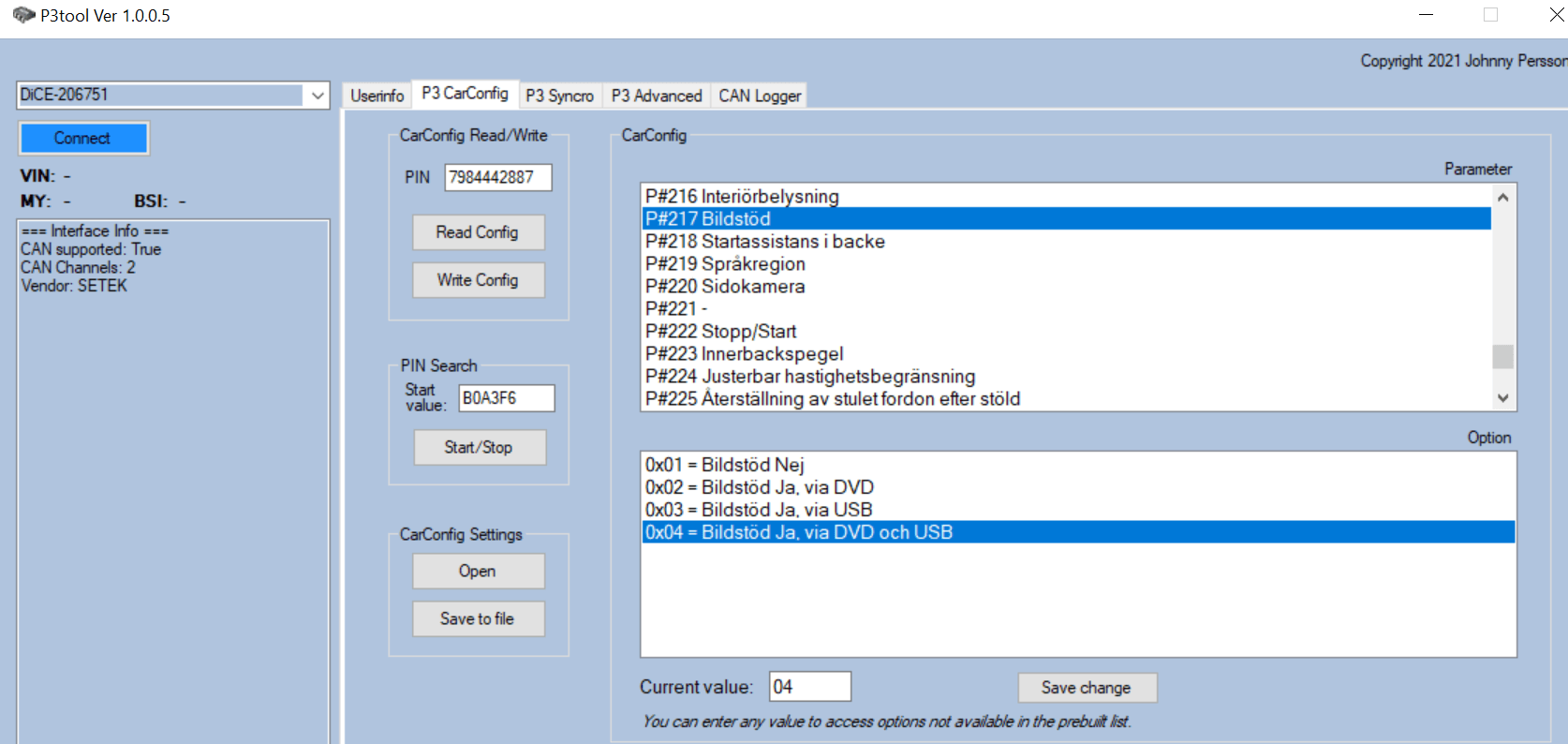This screenshot has width=1568, height=744.
Task: Select the CAN Logger tab
Action: point(759,96)
